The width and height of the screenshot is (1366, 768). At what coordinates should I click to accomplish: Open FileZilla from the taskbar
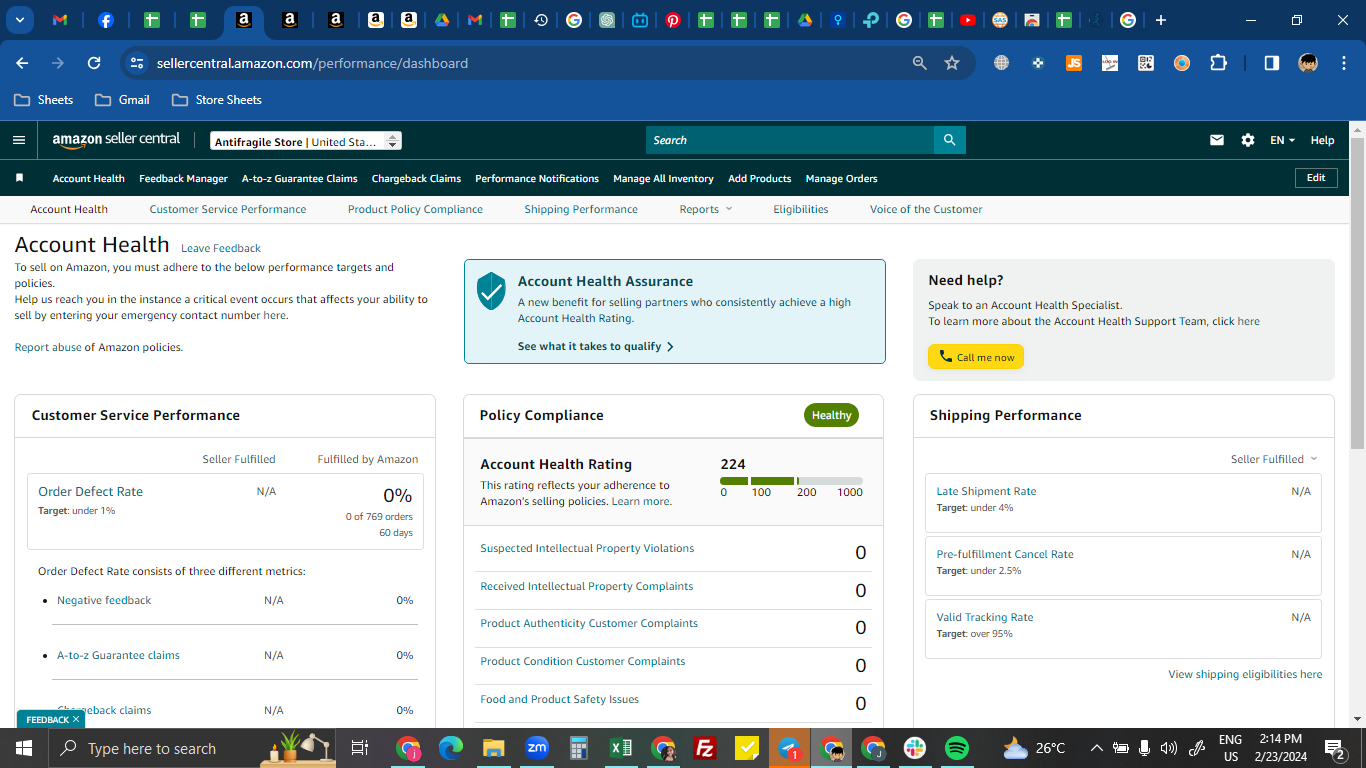click(705, 748)
